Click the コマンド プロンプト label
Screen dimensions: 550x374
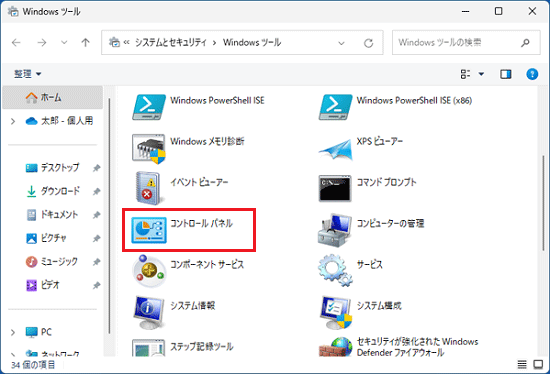click(386, 182)
